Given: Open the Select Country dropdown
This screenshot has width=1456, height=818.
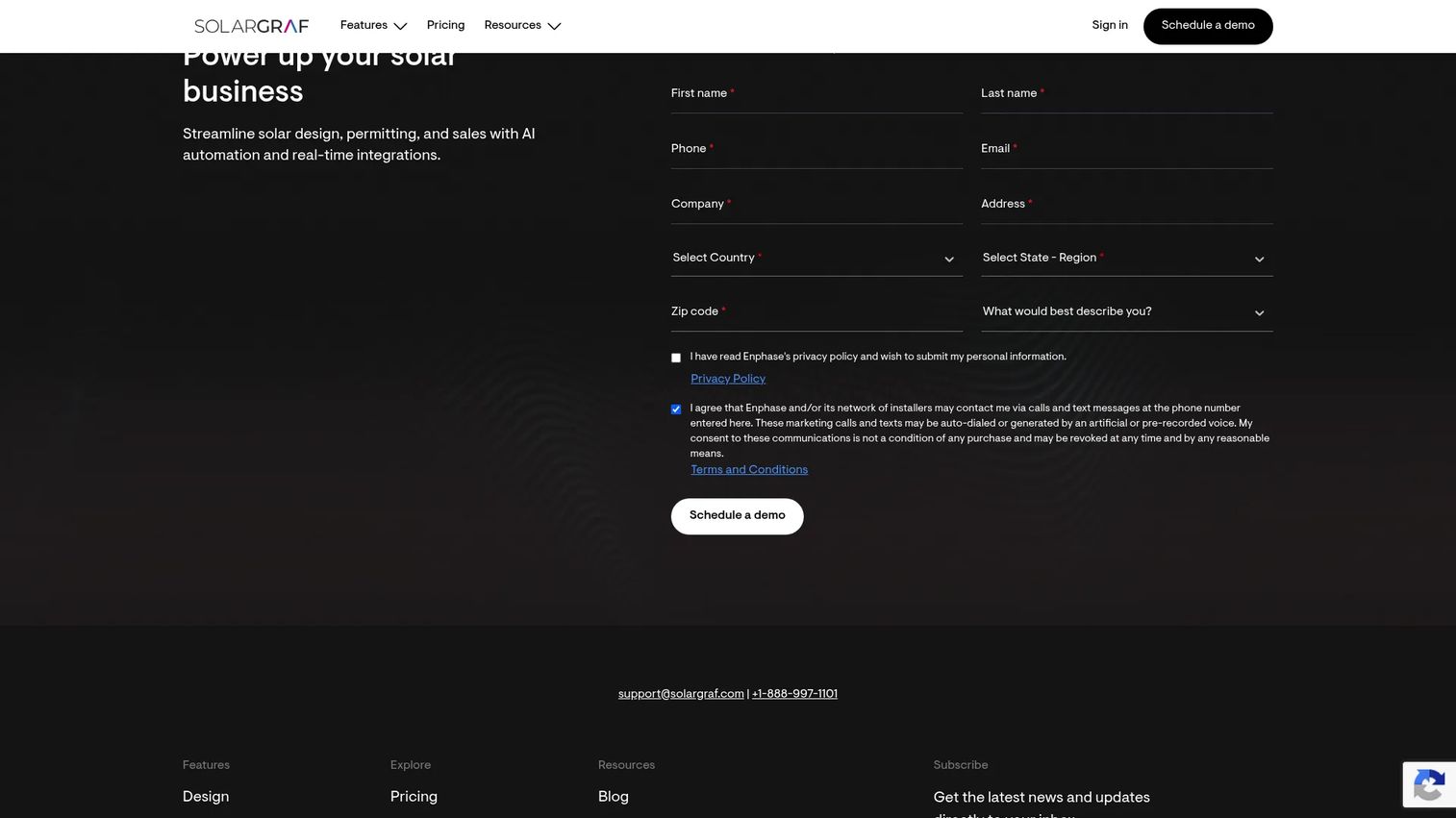Looking at the screenshot, I should point(816,259).
